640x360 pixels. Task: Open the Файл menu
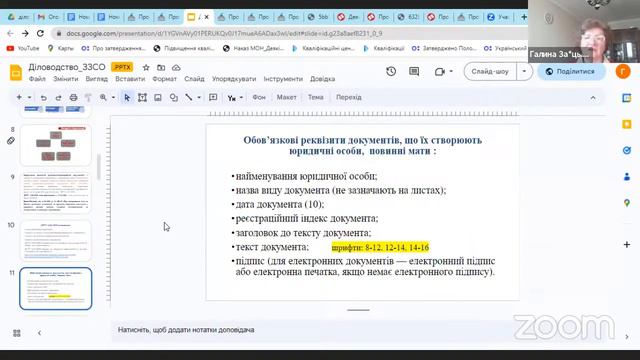37,79
